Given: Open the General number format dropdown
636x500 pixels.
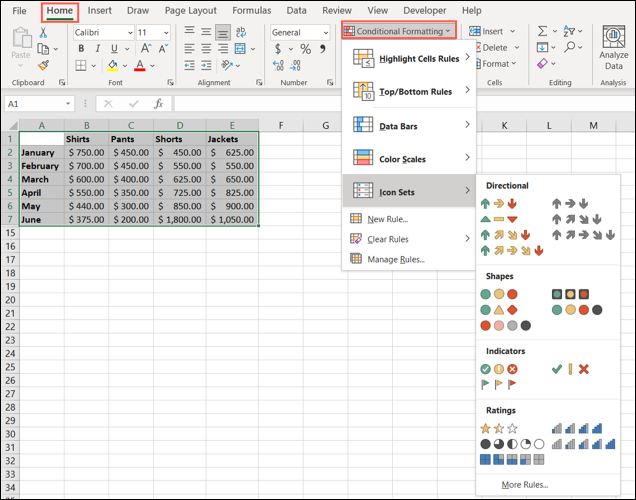Looking at the screenshot, I should point(326,32).
